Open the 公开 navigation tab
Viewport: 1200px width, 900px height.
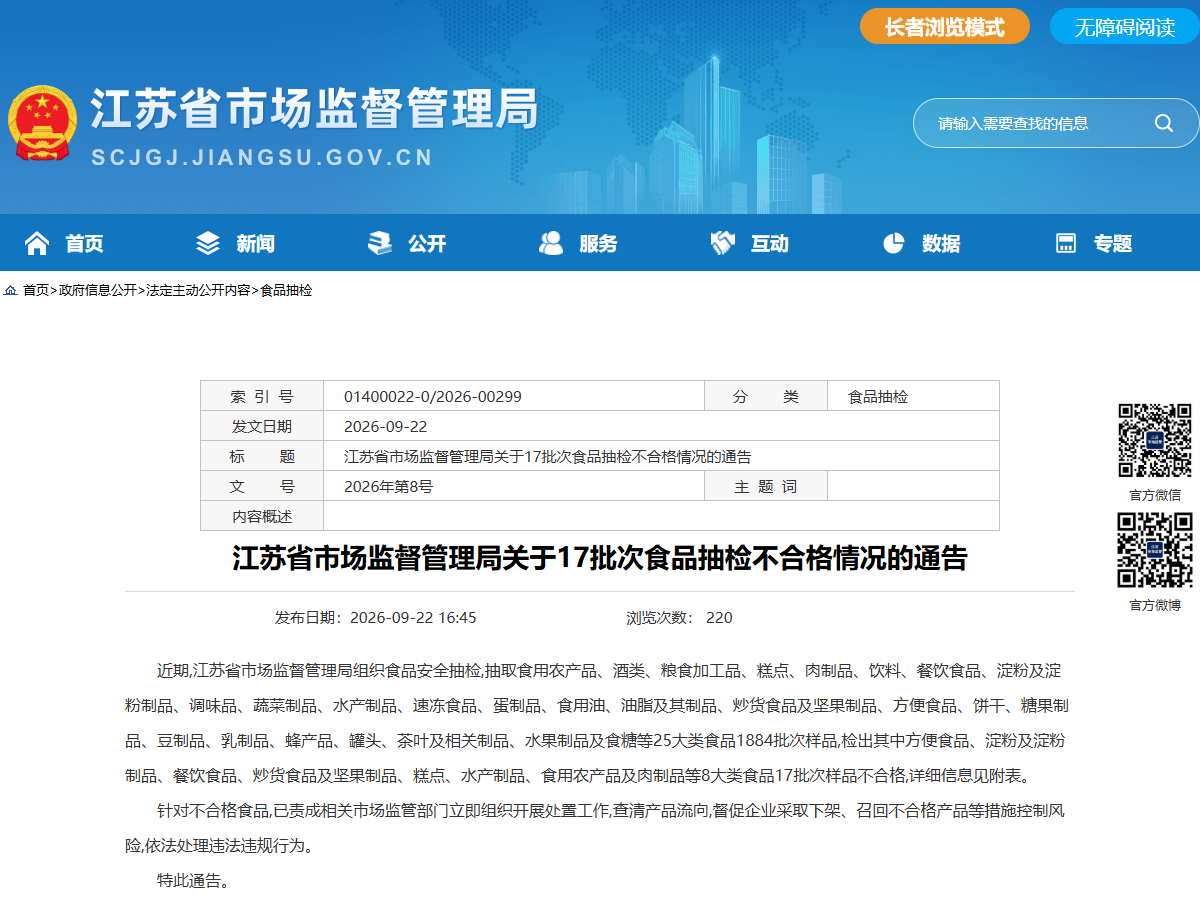tap(427, 243)
